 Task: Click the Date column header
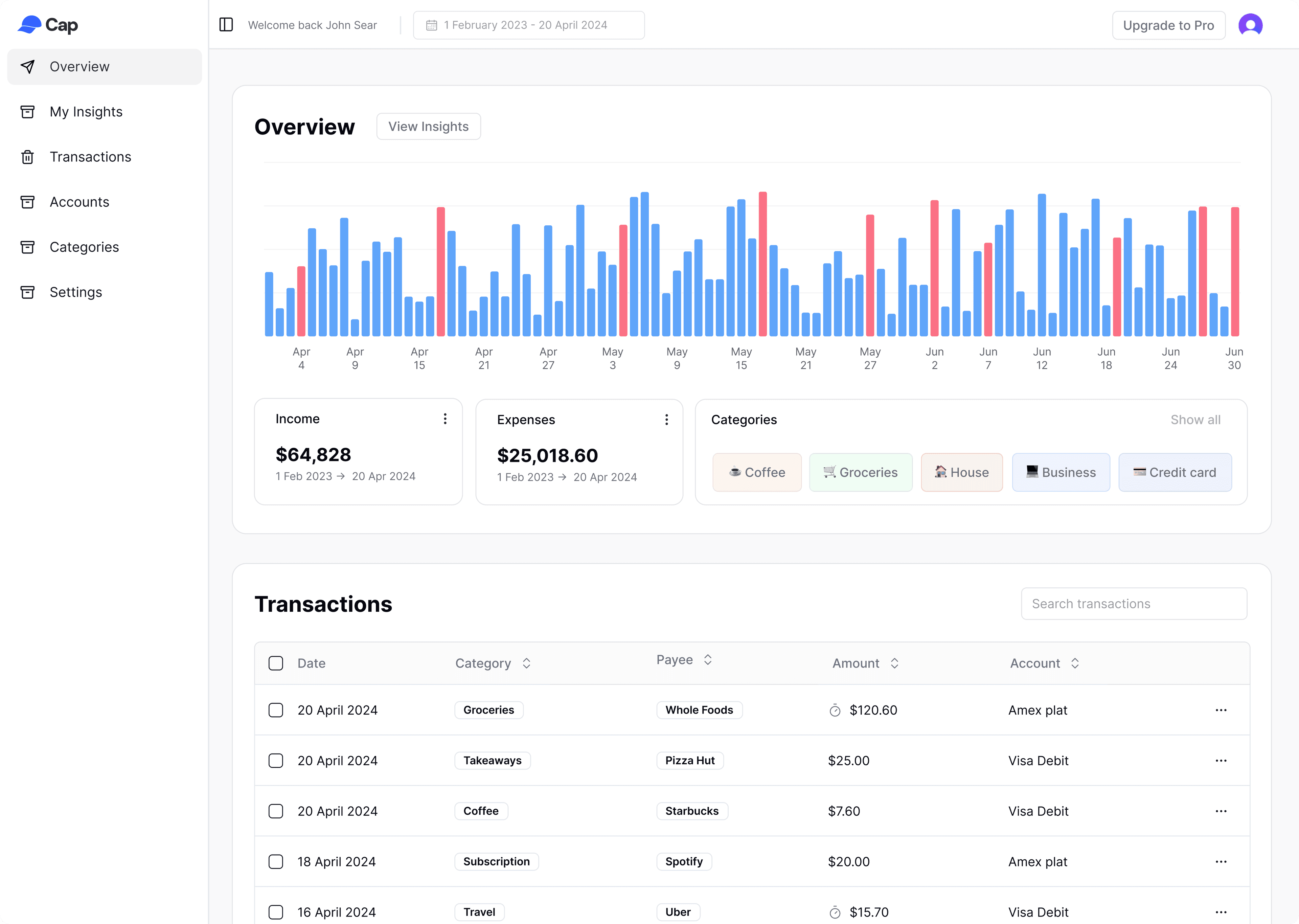[x=311, y=663]
